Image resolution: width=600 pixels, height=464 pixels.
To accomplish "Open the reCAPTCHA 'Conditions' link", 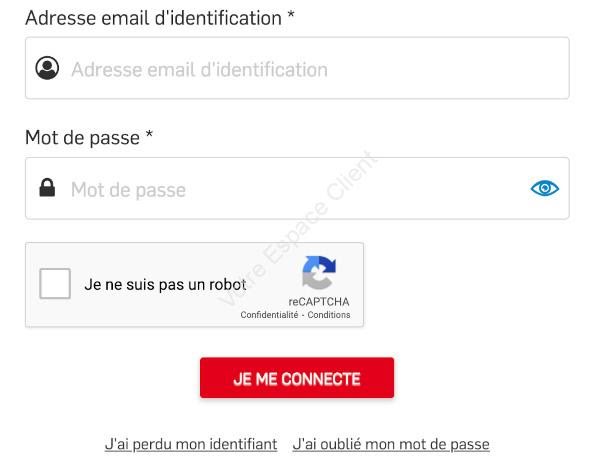I will 329,315.
